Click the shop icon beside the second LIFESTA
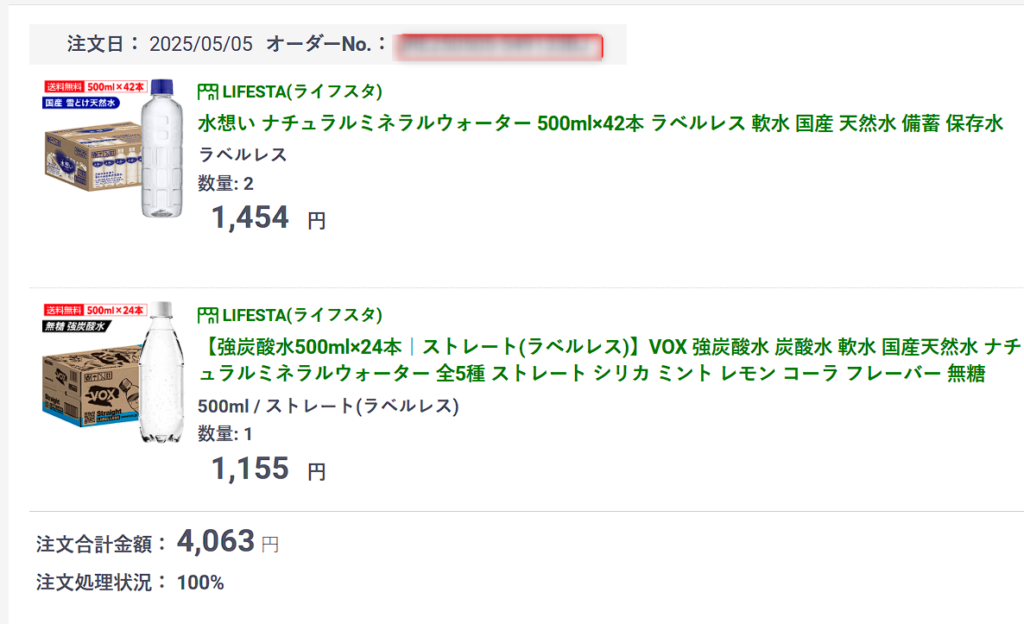The image size is (1024, 624). click(x=208, y=316)
